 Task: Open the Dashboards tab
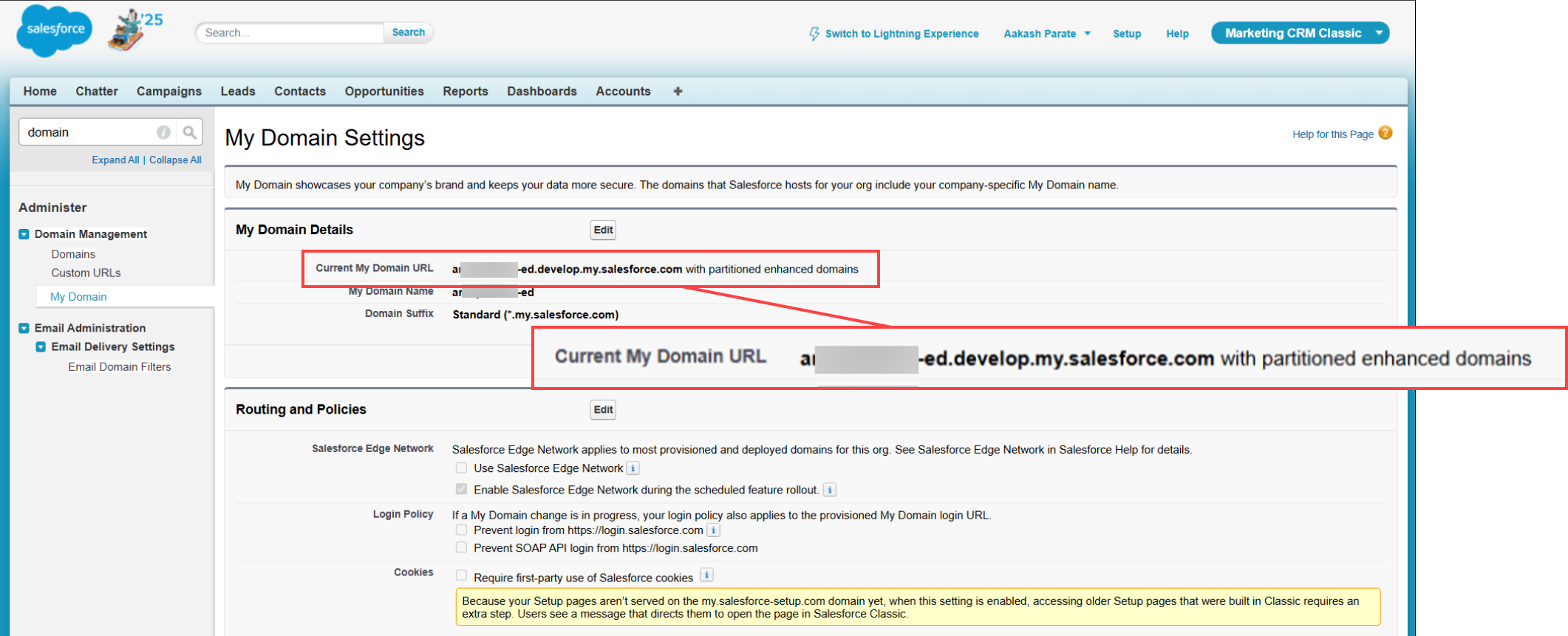tap(542, 92)
